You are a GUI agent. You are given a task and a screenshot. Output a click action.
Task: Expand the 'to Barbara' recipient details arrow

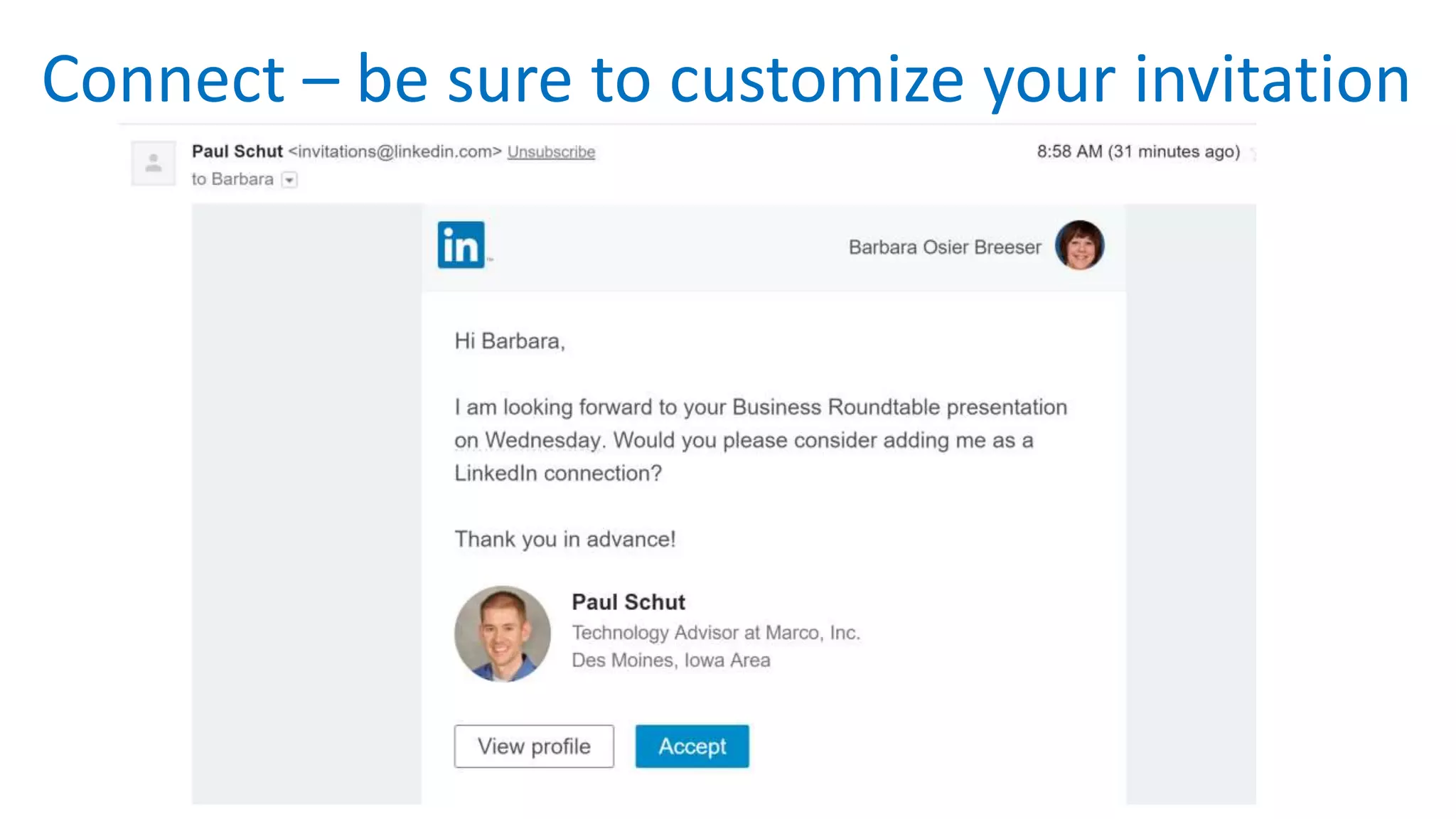pos(289,180)
